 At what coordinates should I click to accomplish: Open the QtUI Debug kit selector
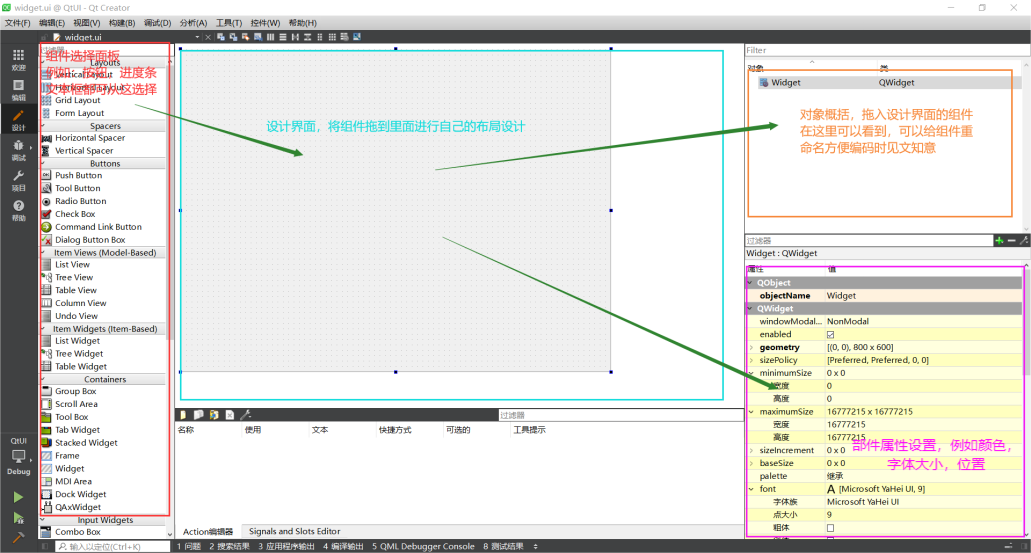tap(18, 455)
